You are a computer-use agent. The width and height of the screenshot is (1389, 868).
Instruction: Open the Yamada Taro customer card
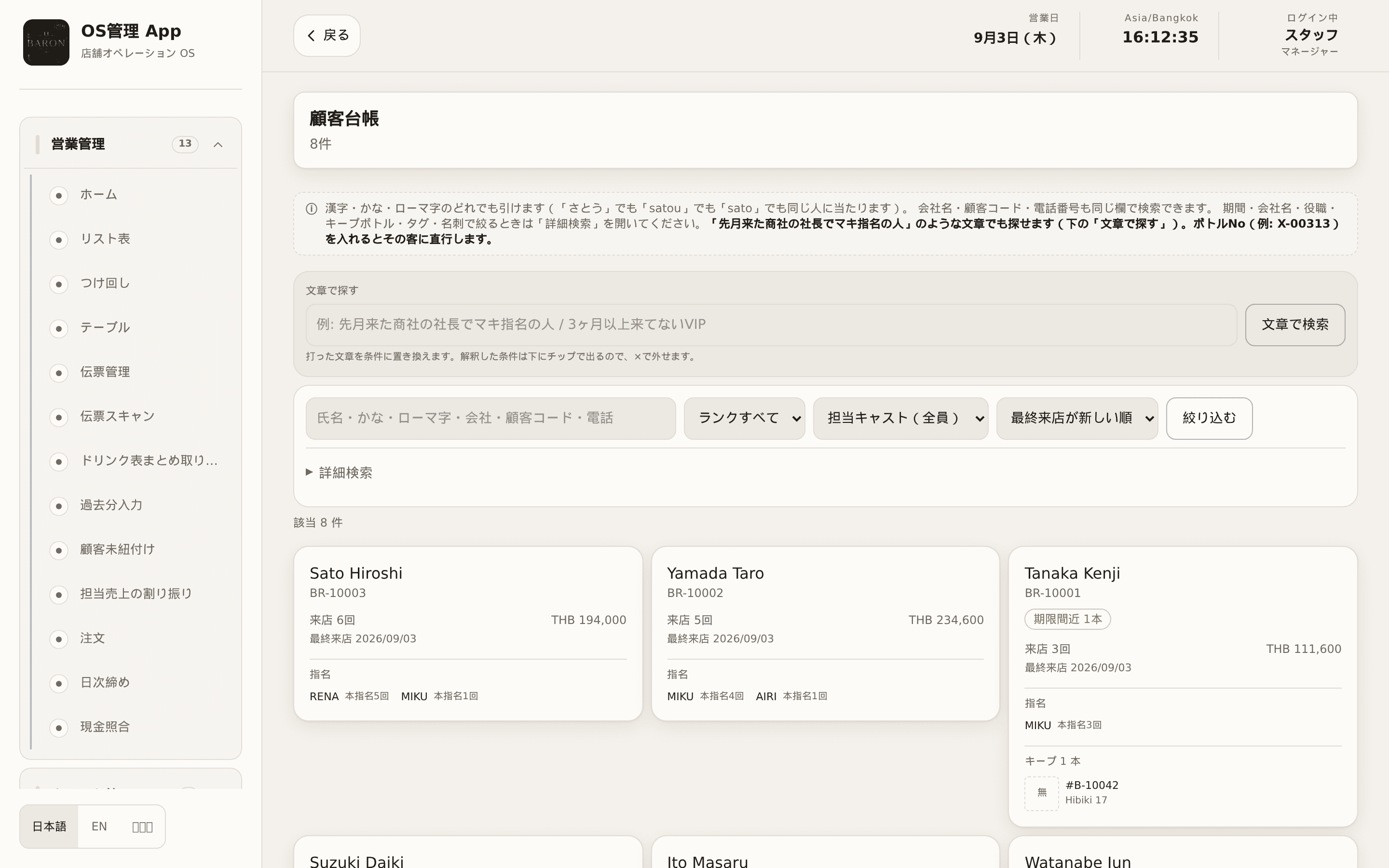tap(825, 633)
